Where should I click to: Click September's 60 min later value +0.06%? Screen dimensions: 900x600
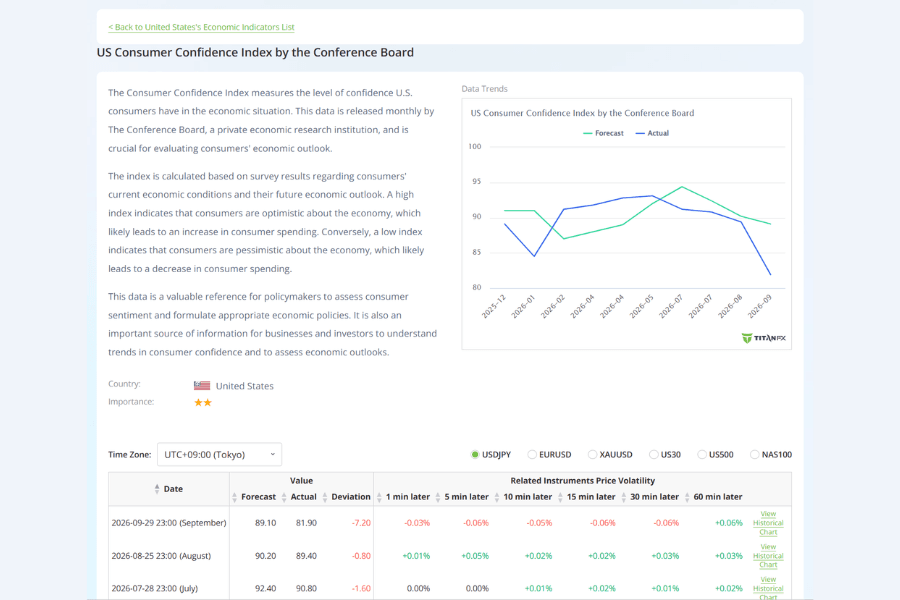[729, 523]
